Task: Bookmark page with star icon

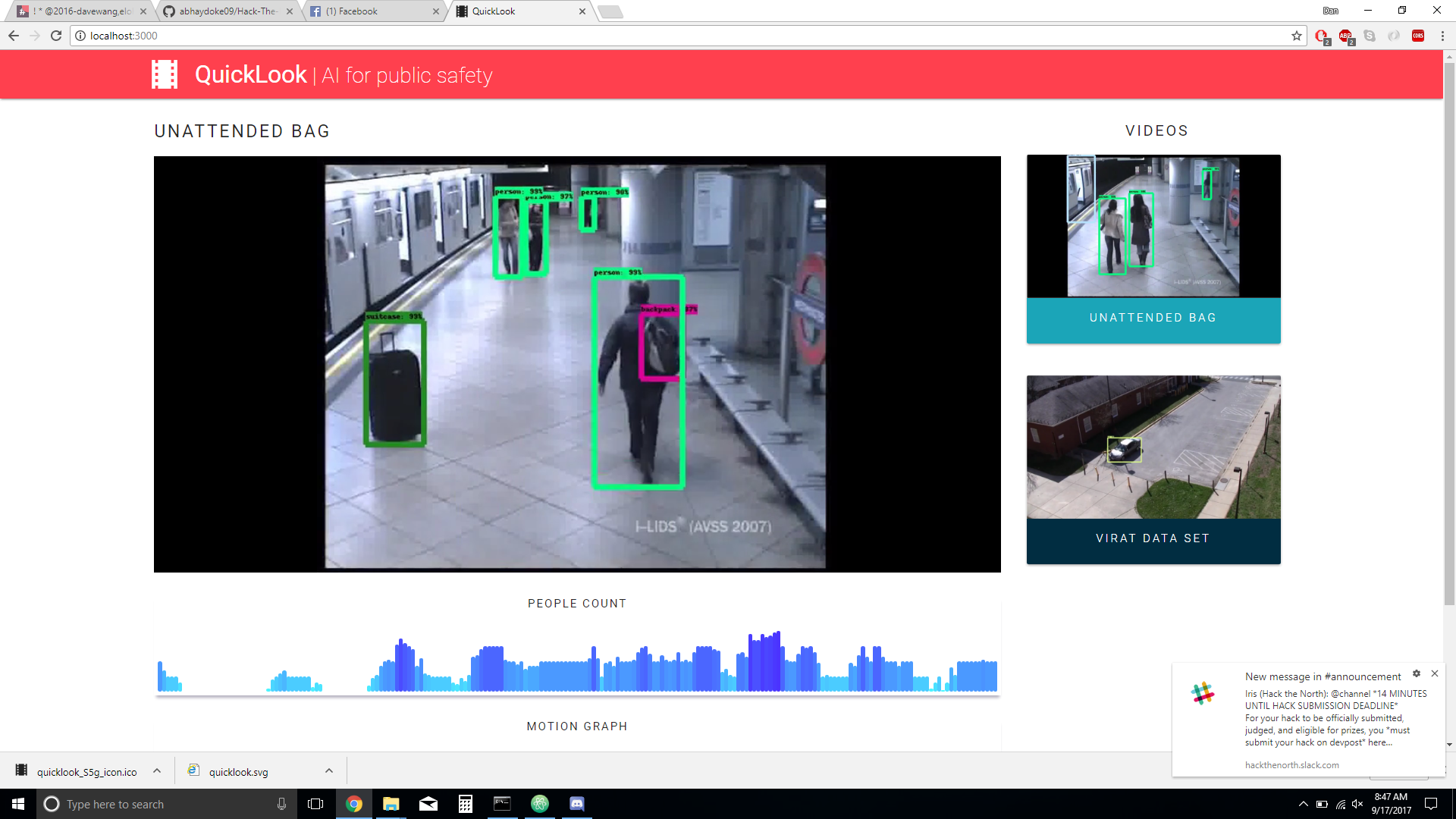Action: (1297, 36)
